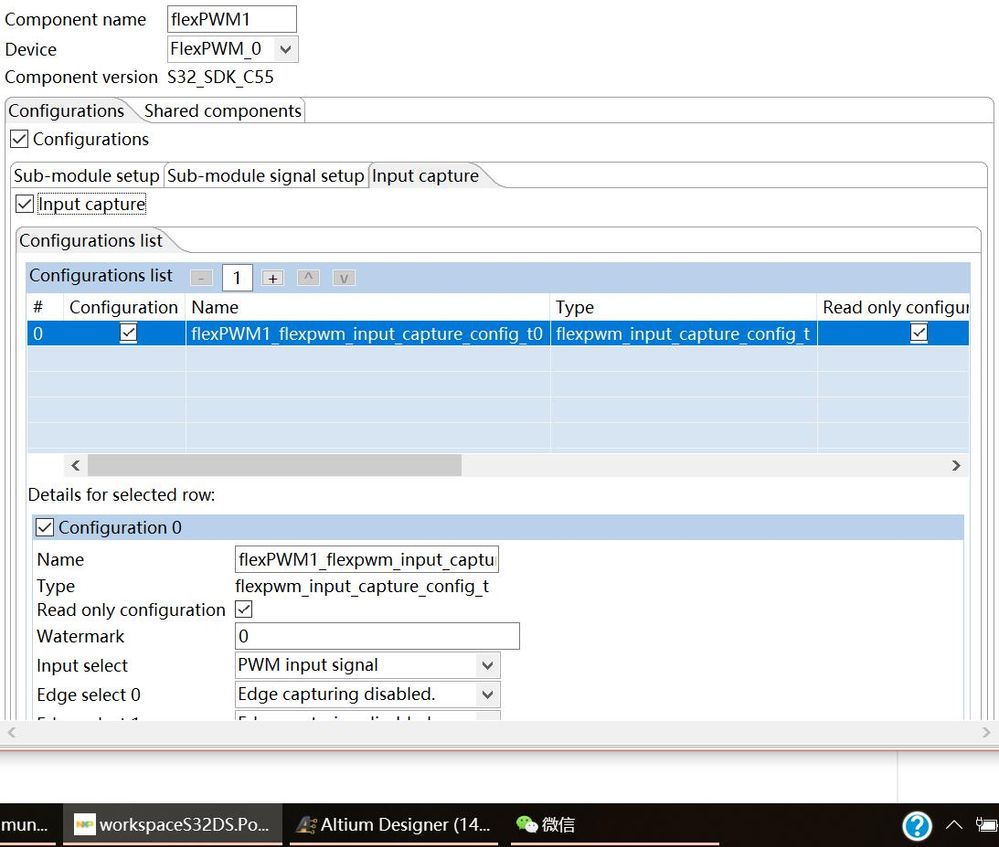Click the table scrollbar right arrow

point(956,465)
